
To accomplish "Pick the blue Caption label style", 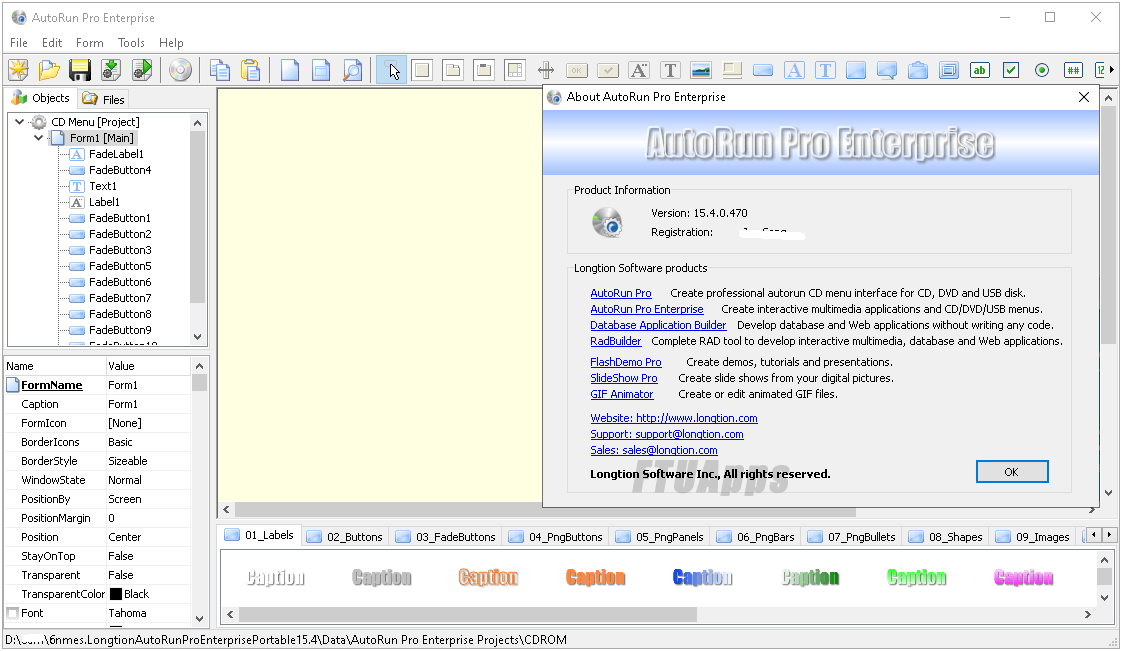I will click(702, 577).
